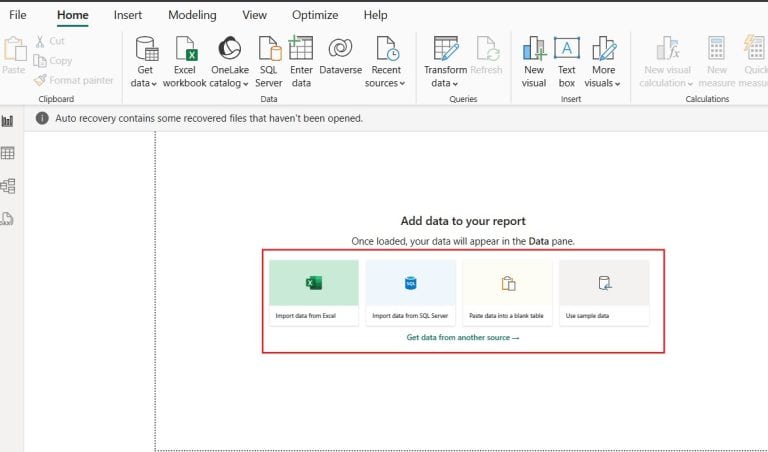Open the View ribbon tab
Image resolution: width=768 pixels, height=452 pixels.
(x=254, y=15)
